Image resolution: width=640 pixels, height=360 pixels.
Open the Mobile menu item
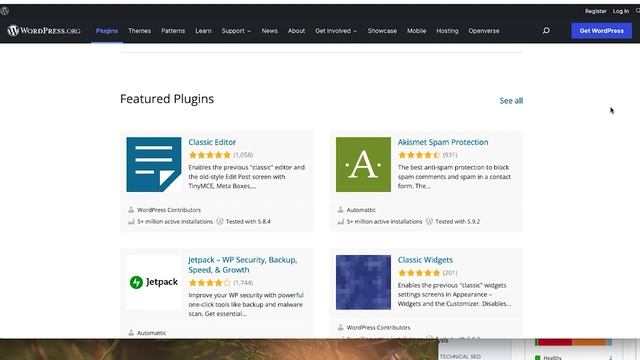click(416, 31)
